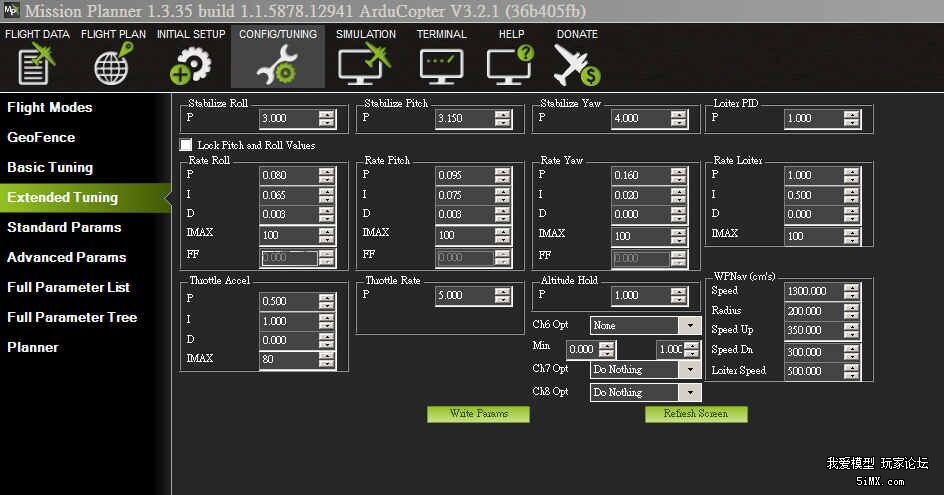Click the Stabilize Roll P value field

pyautogui.click(x=289, y=119)
